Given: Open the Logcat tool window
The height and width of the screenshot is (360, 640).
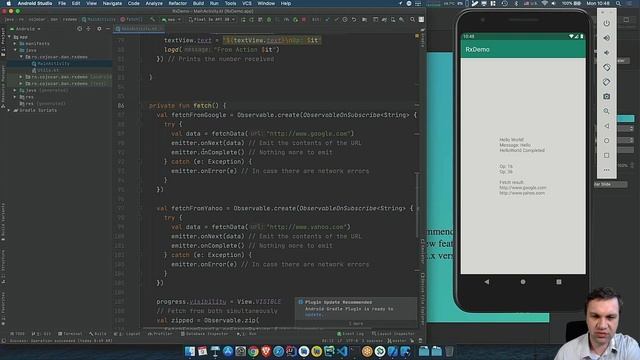Looking at the screenshot, I should point(127,334).
